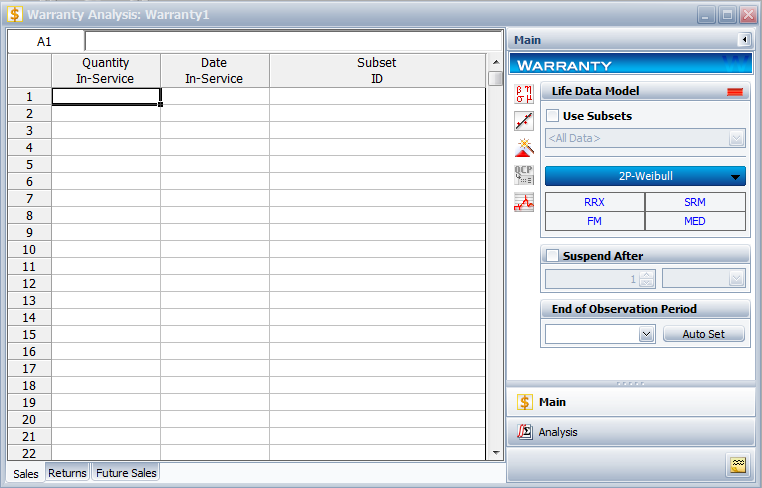The image size is (762, 488).
Task: Click the Calculate parameters icon
Action: [x=524, y=94]
